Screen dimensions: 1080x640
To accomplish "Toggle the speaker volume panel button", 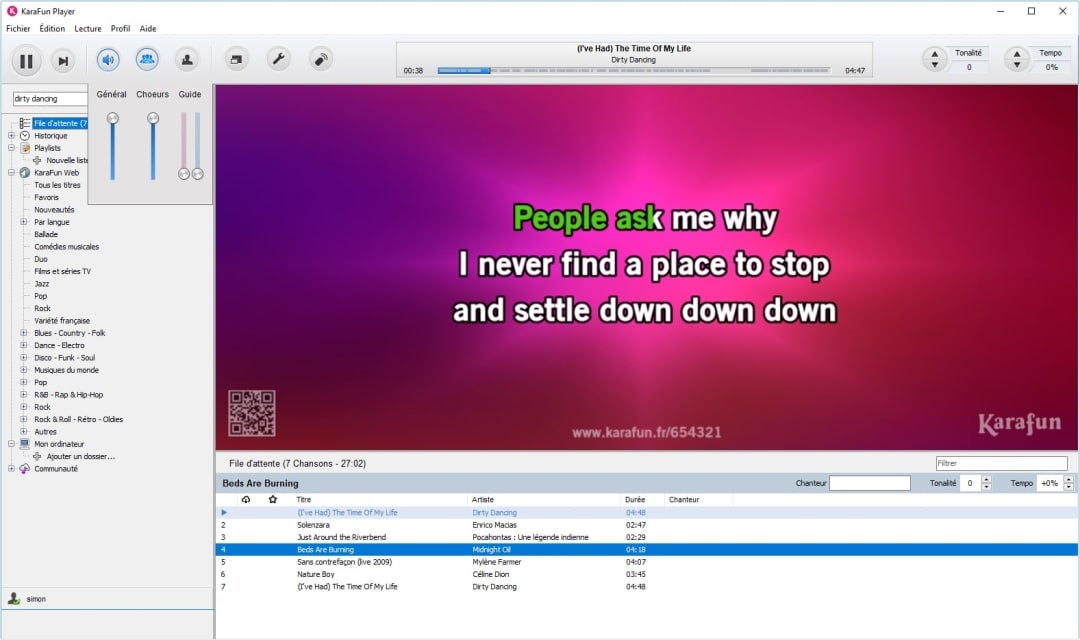I will pos(108,59).
